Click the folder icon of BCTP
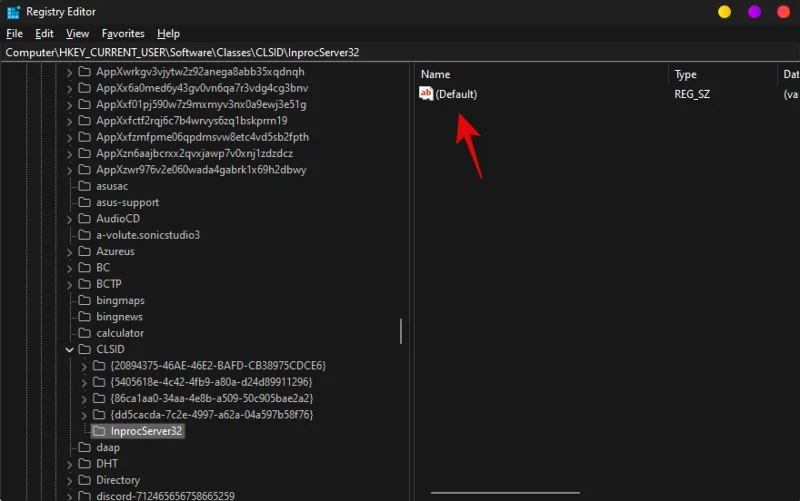The width and height of the screenshot is (800, 501). (84, 284)
